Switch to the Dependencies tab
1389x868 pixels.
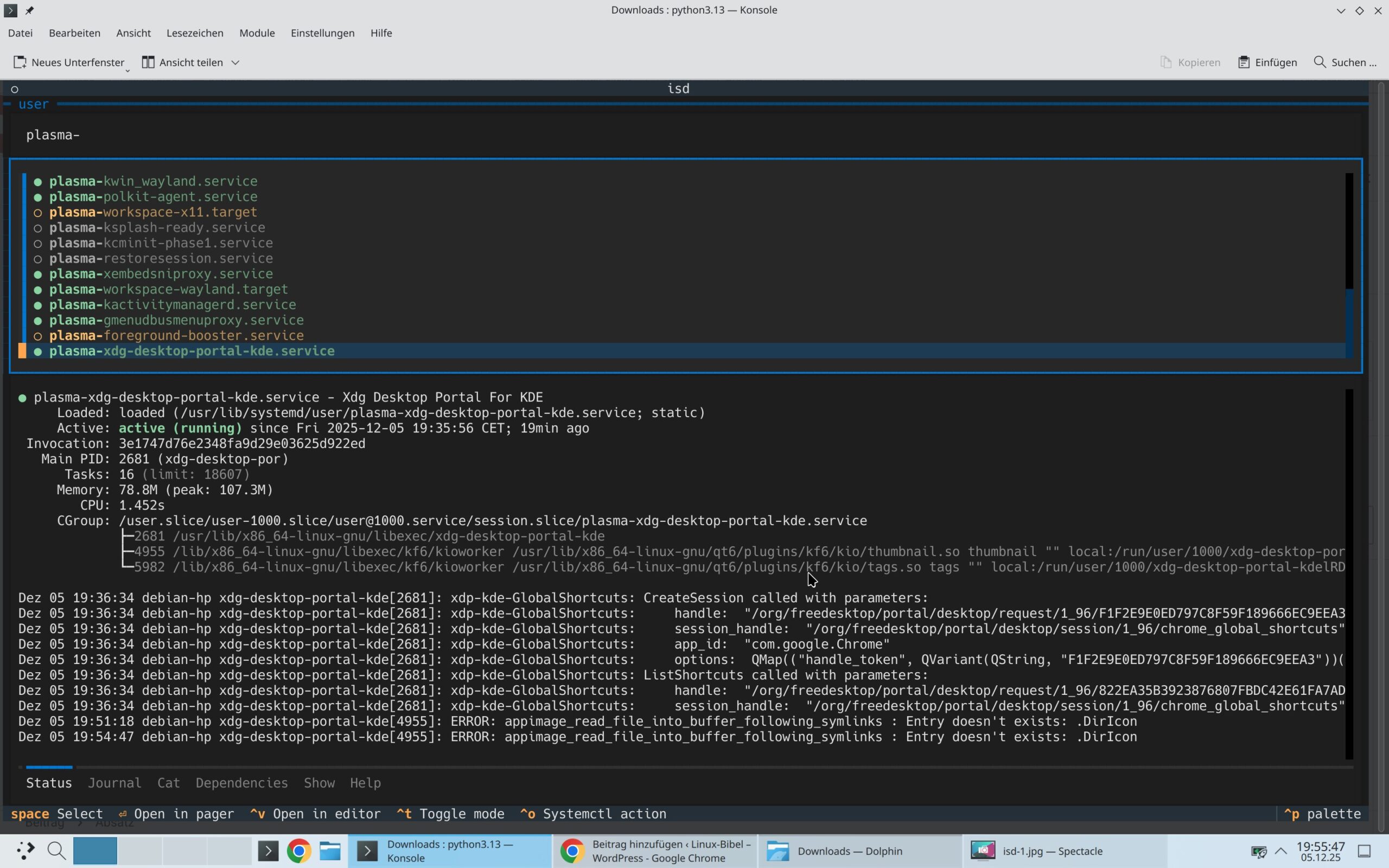click(x=241, y=783)
